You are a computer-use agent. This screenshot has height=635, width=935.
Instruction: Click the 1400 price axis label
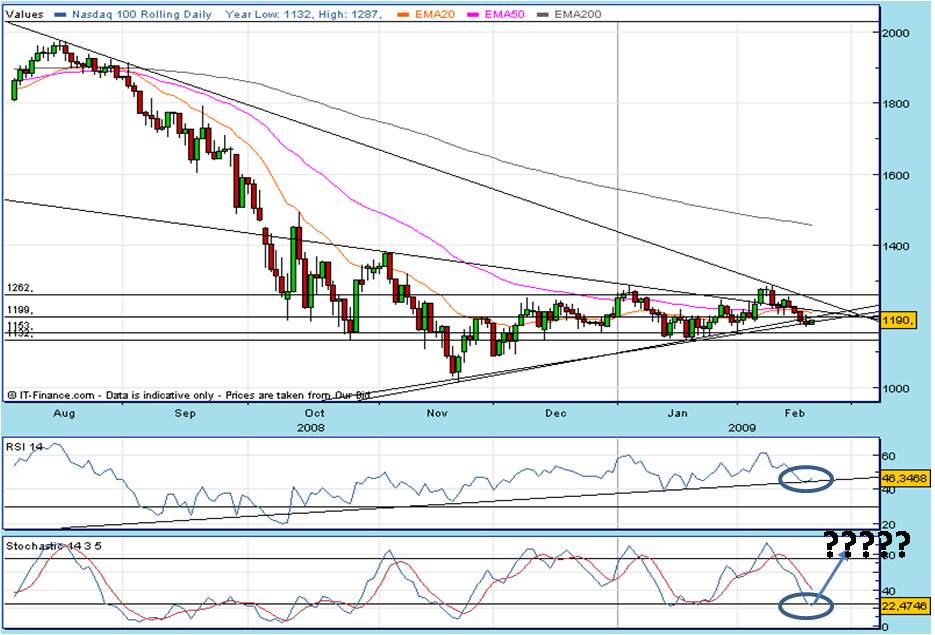pyautogui.click(x=896, y=246)
